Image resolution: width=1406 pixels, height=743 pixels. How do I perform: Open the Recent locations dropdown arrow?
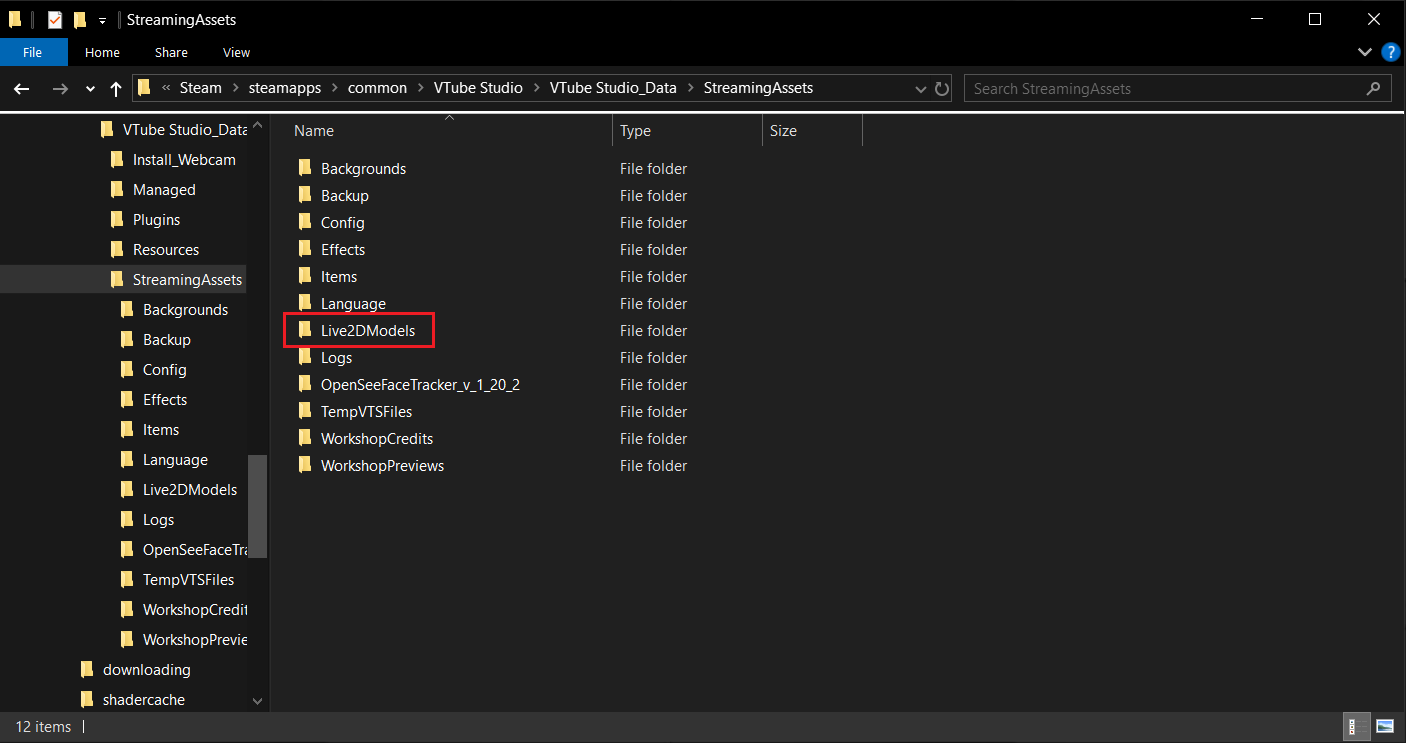[91, 88]
